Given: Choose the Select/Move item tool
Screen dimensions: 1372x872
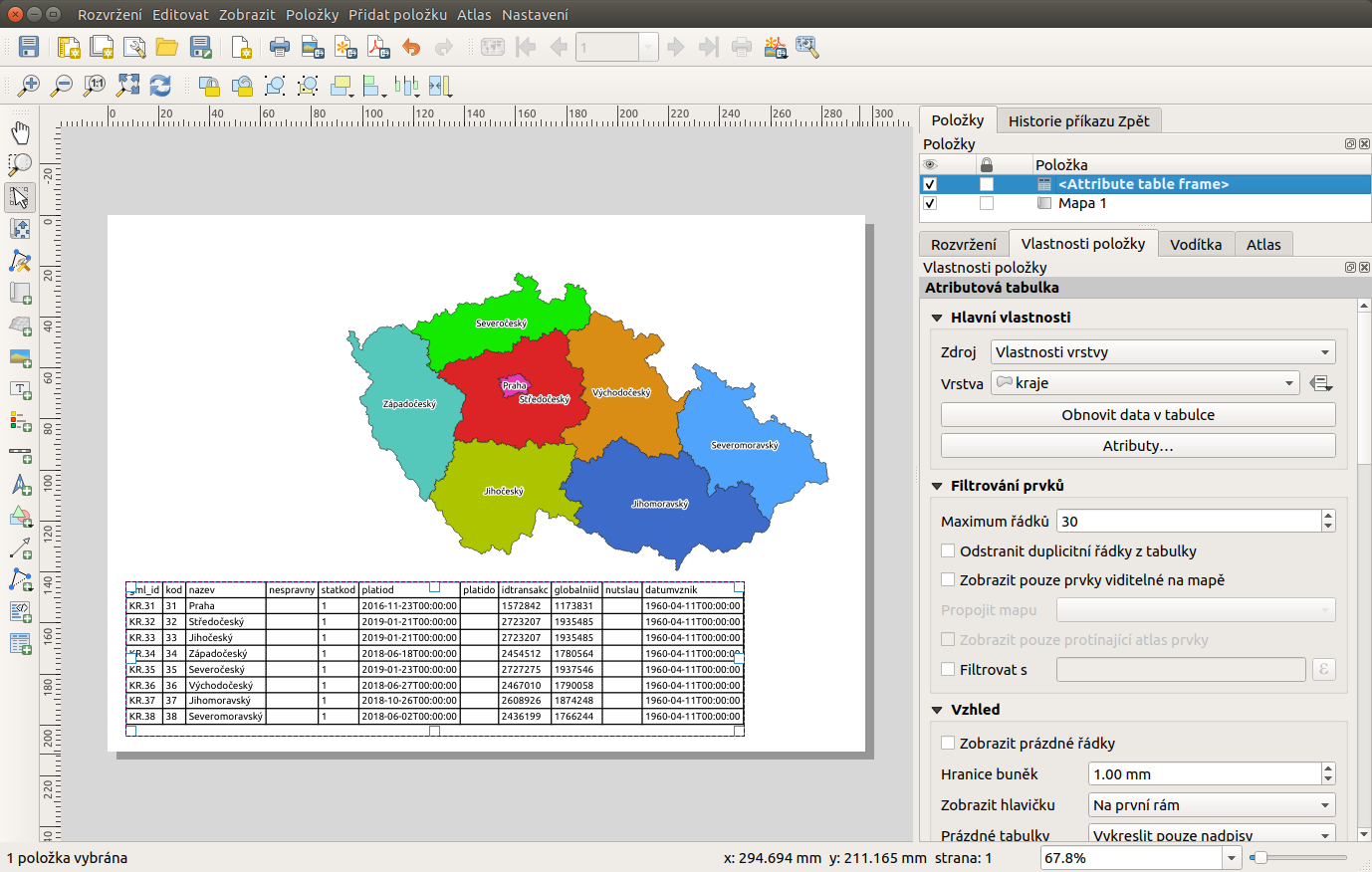Looking at the screenshot, I should 20,197.
